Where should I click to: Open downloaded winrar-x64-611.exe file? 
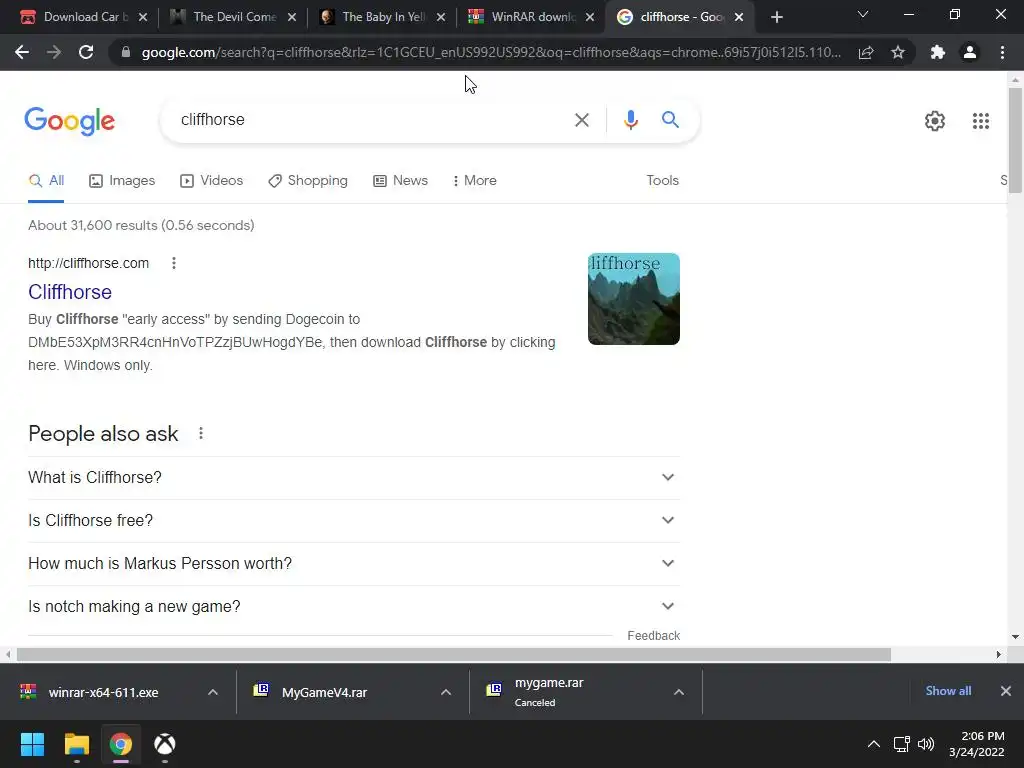103,692
